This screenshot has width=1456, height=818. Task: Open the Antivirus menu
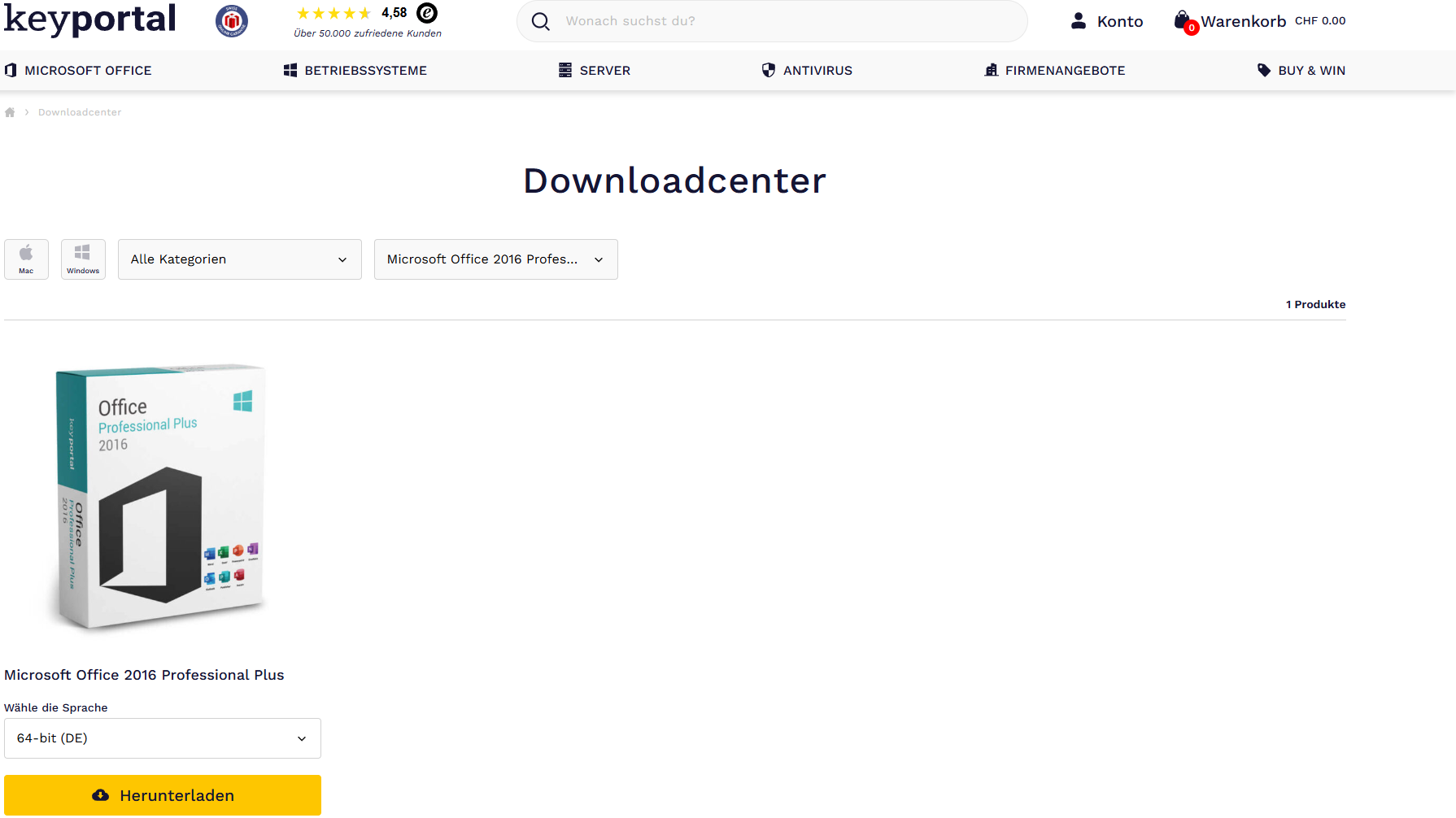[807, 71]
